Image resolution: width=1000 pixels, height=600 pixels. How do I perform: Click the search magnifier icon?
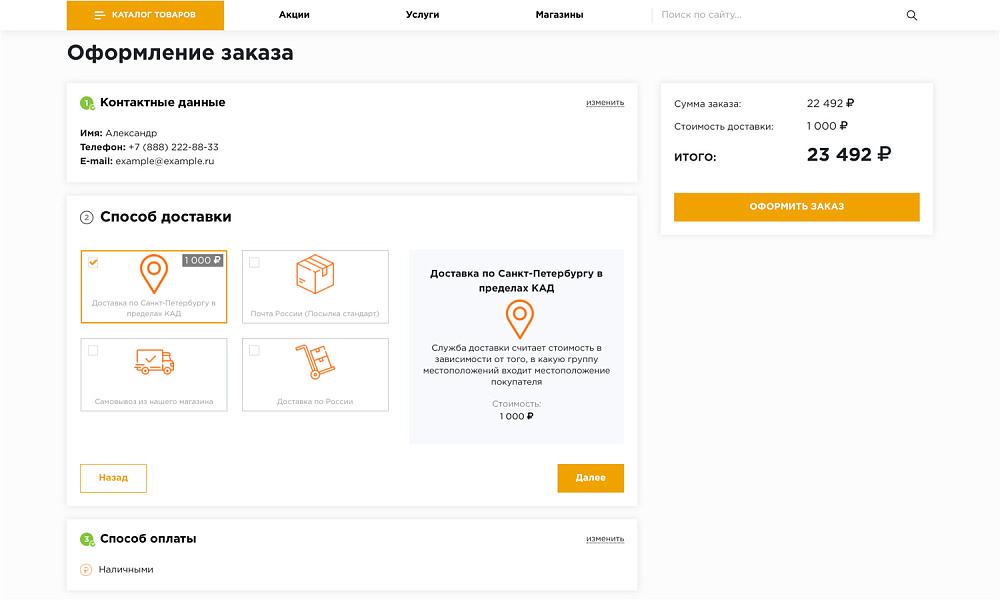tap(911, 15)
